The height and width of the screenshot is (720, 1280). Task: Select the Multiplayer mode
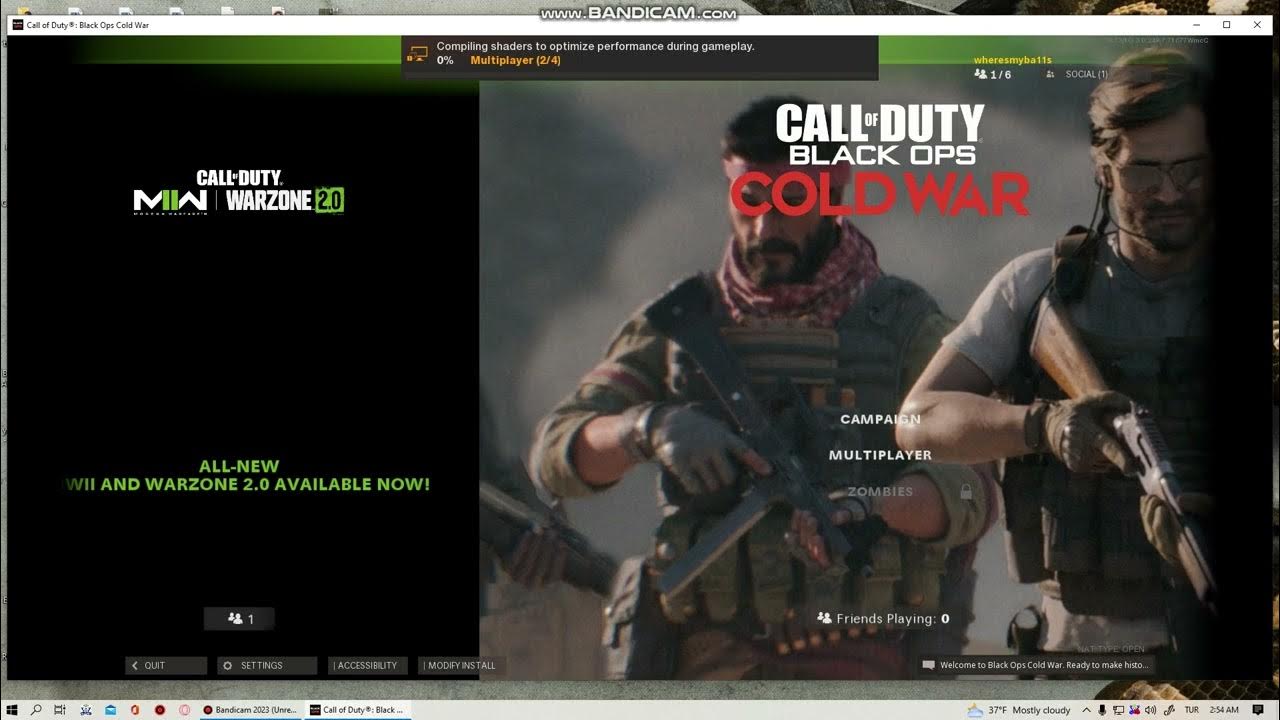click(x=880, y=455)
